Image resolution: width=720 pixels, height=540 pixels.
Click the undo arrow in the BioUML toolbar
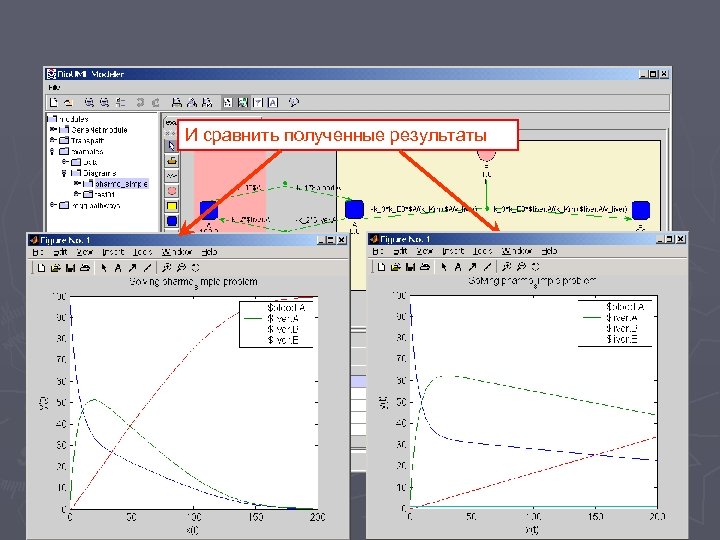140,102
